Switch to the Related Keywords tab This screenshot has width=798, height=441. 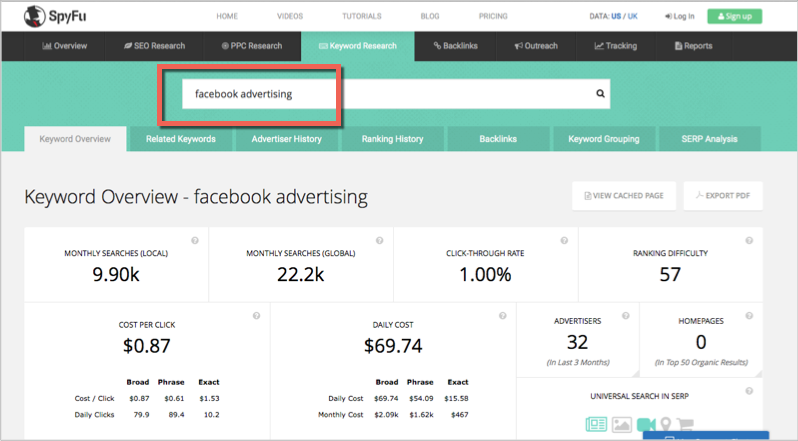(181, 139)
